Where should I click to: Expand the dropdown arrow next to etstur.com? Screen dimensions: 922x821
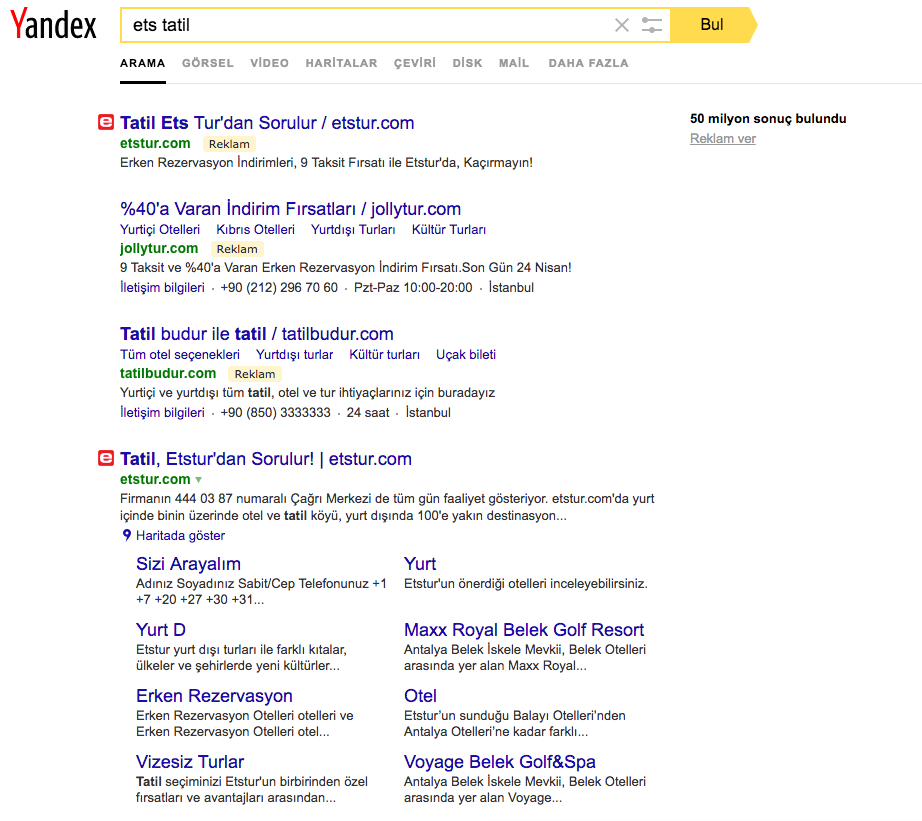click(199, 480)
